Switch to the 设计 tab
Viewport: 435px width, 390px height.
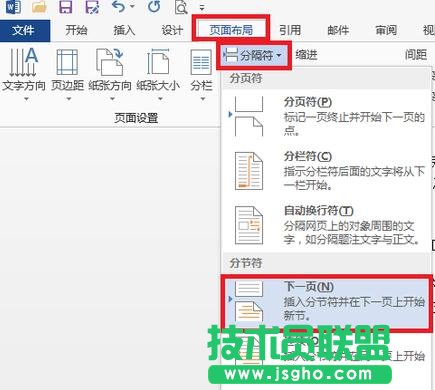click(172, 30)
